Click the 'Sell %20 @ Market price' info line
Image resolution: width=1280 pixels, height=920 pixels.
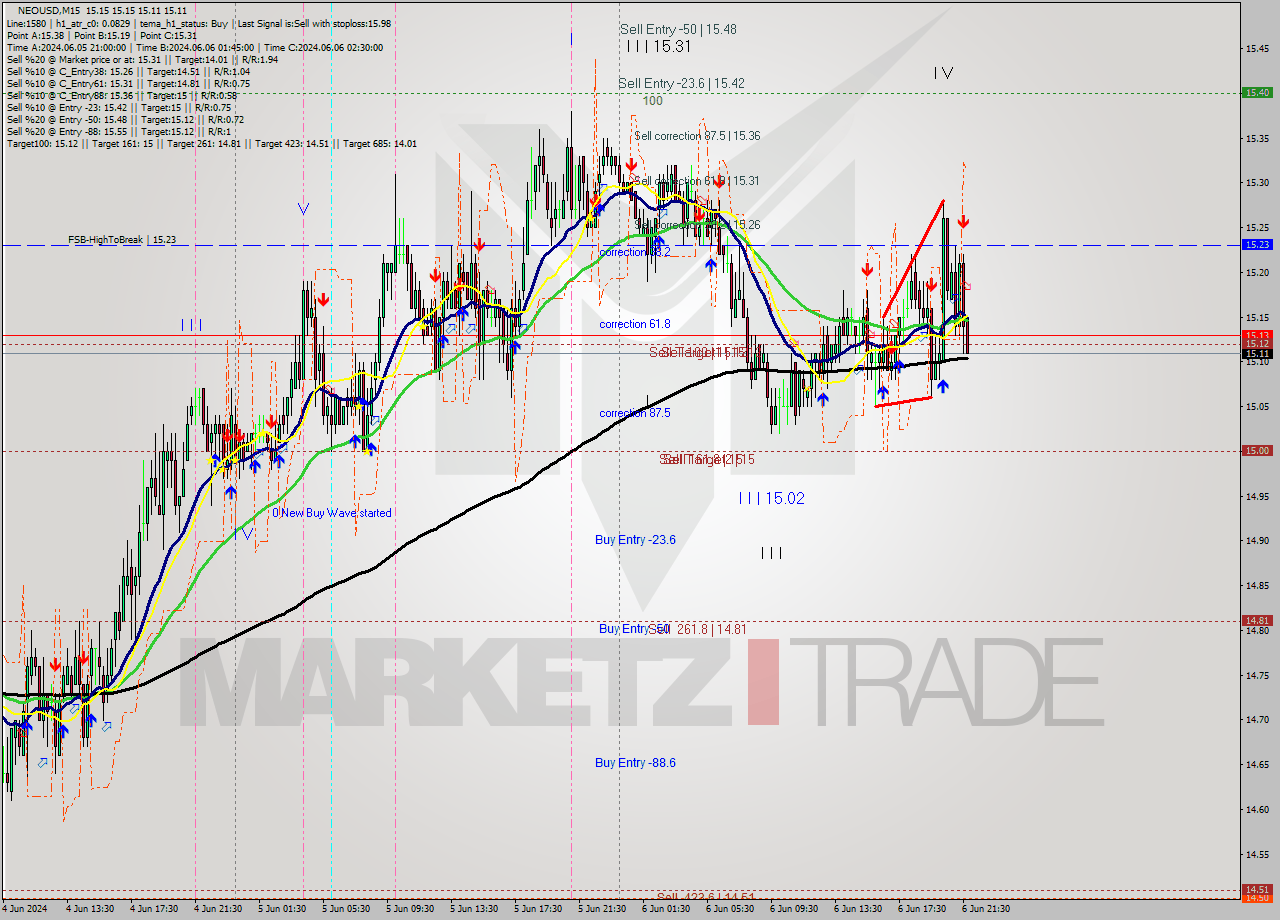pyautogui.click(x=142, y=59)
